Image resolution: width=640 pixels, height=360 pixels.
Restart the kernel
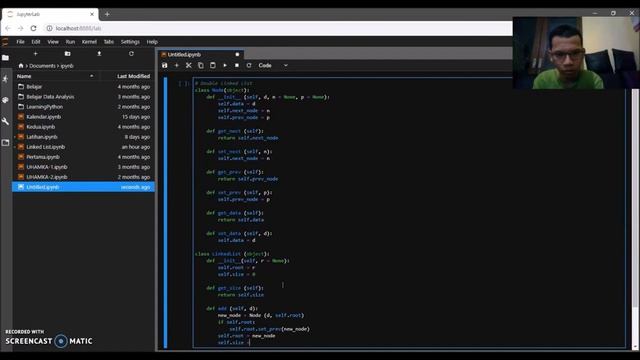click(x=249, y=65)
